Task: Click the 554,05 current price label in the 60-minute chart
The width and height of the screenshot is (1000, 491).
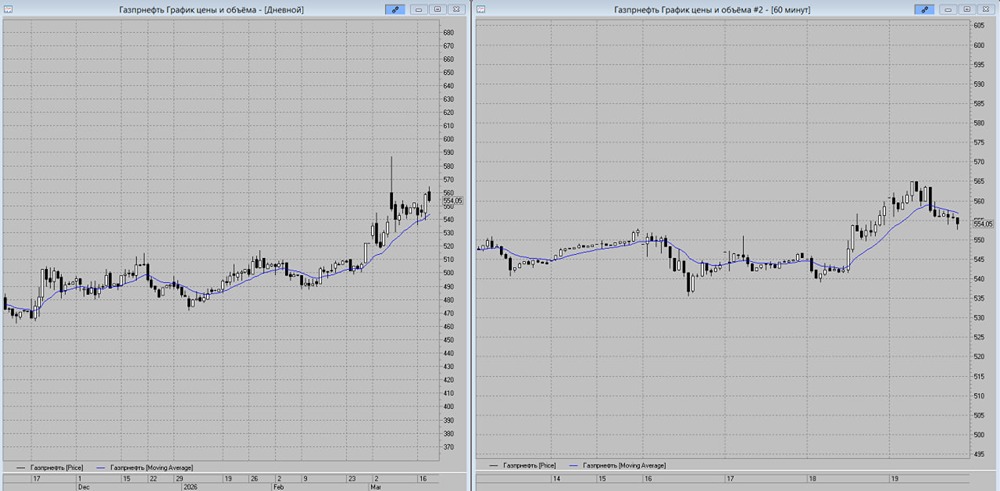Action: pyautogui.click(x=983, y=224)
